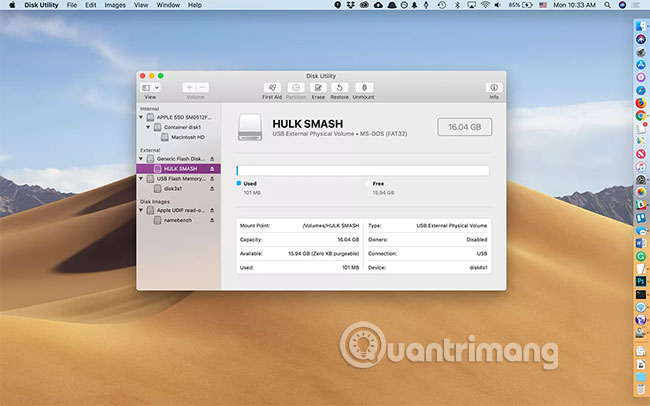
Task: Eject HULK SMASH using its eject icon
Action: pos(212,169)
